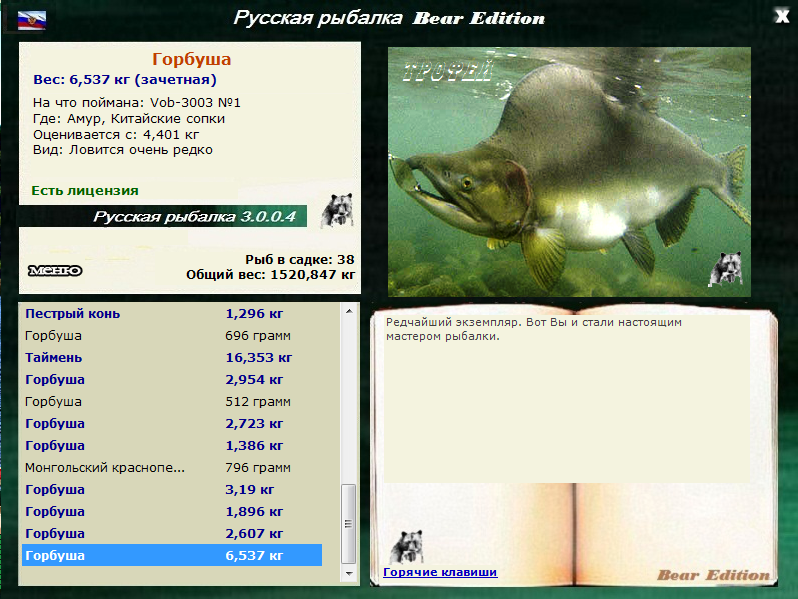Open the Меню button
798x599 pixels.
coord(55,270)
